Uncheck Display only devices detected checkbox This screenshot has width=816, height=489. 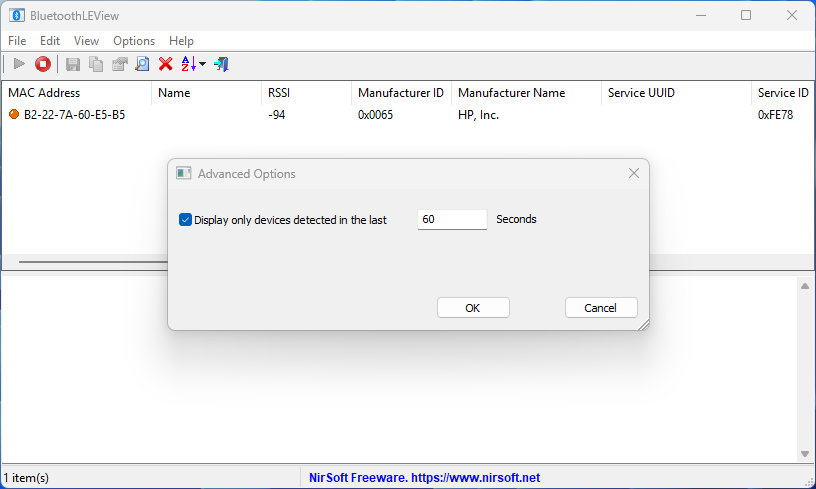point(185,220)
